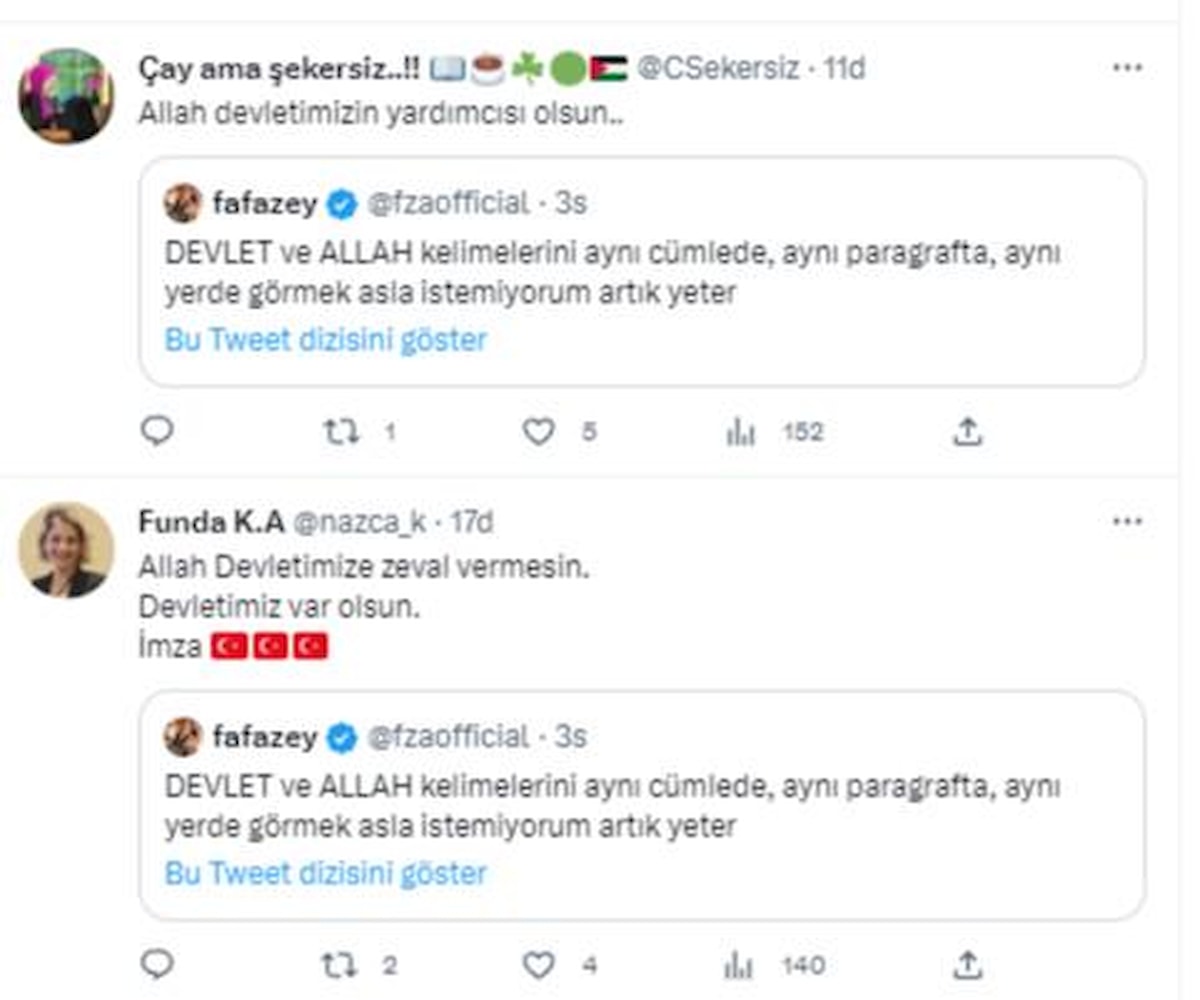Like Funda K.A's tweet
This screenshot has height=1000, width=1200.
539,964
